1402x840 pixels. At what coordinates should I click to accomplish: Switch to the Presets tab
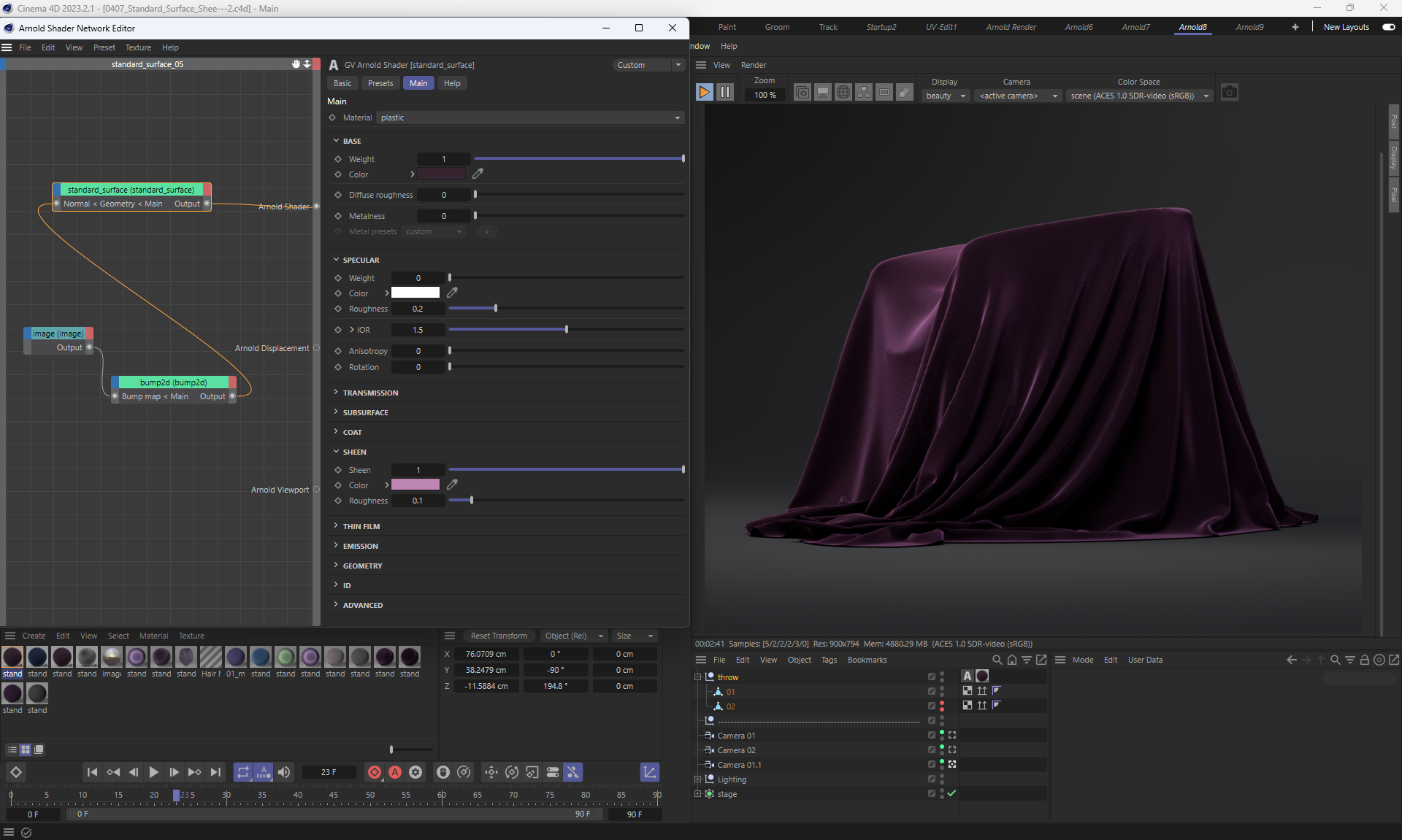[x=380, y=83]
